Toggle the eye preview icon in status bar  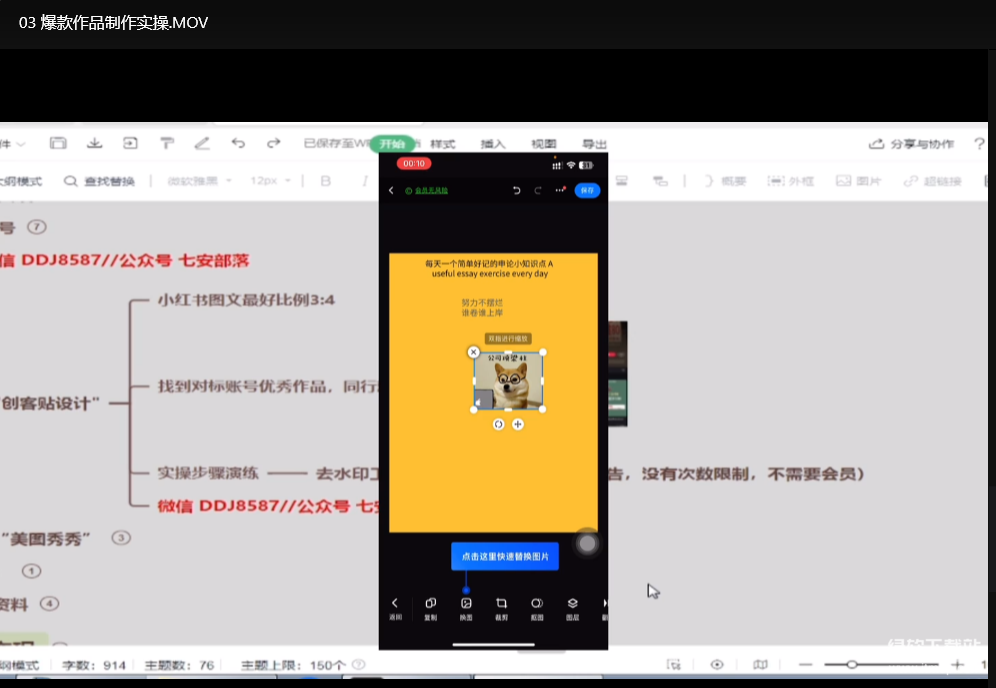(717, 665)
